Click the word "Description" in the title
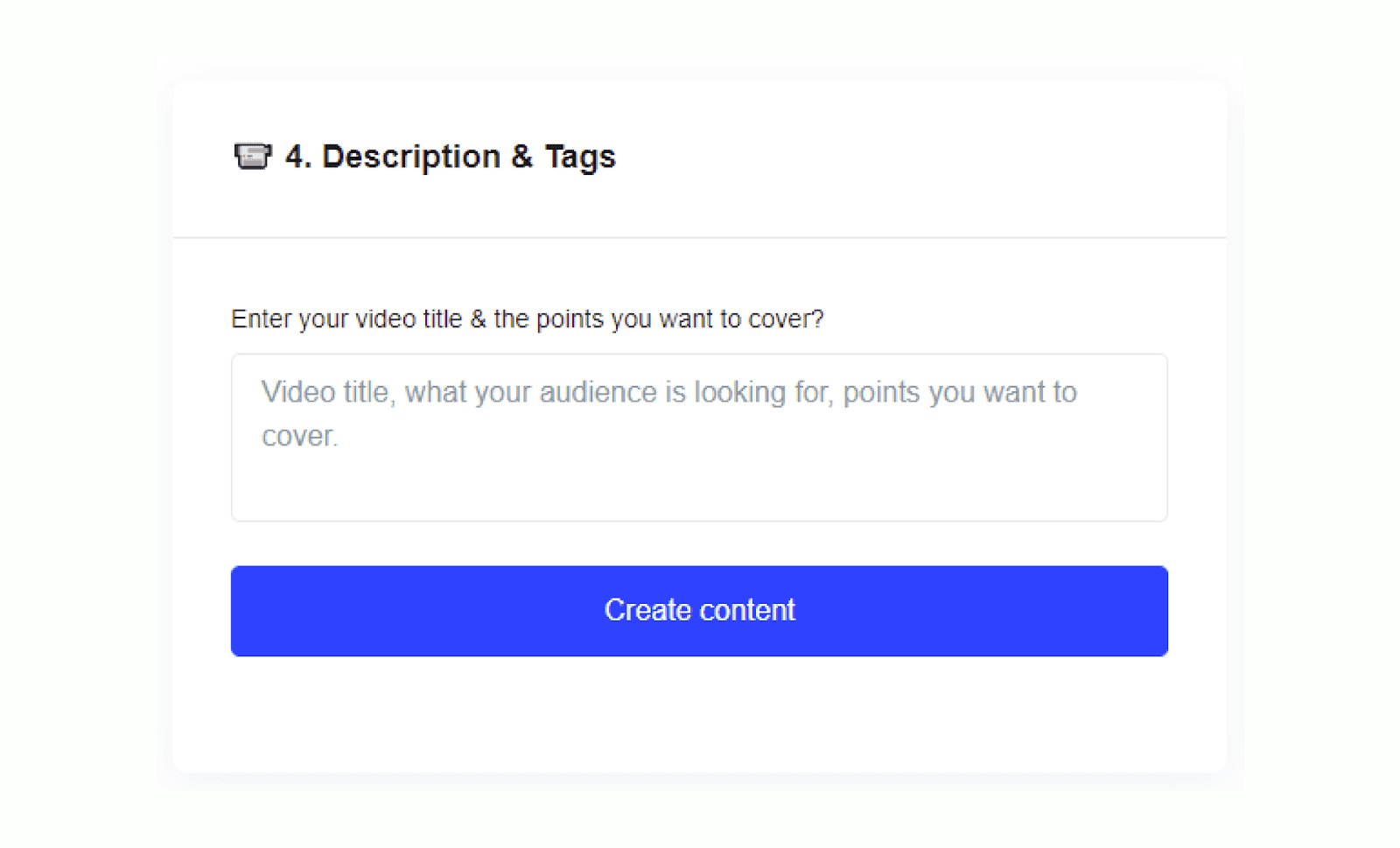The image size is (1400, 848). tap(411, 157)
